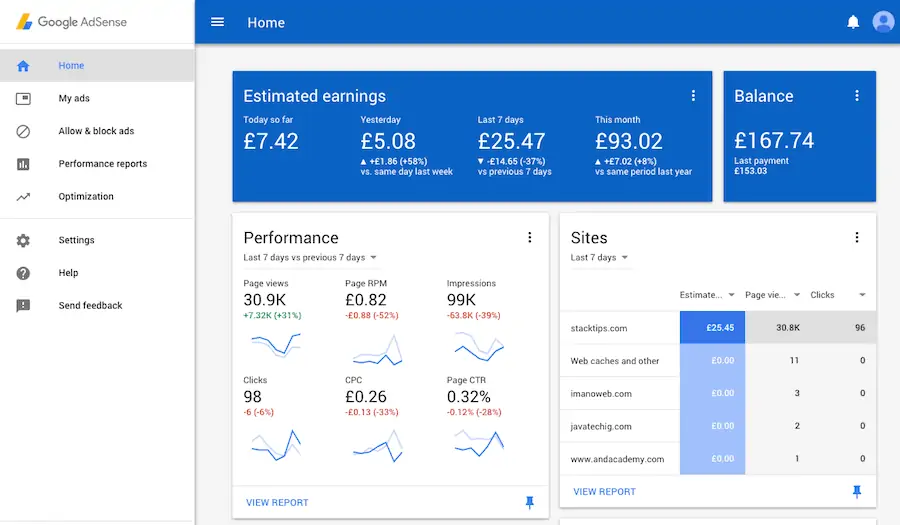
Task: Select Allow & block ads
Action: pos(96,131)
